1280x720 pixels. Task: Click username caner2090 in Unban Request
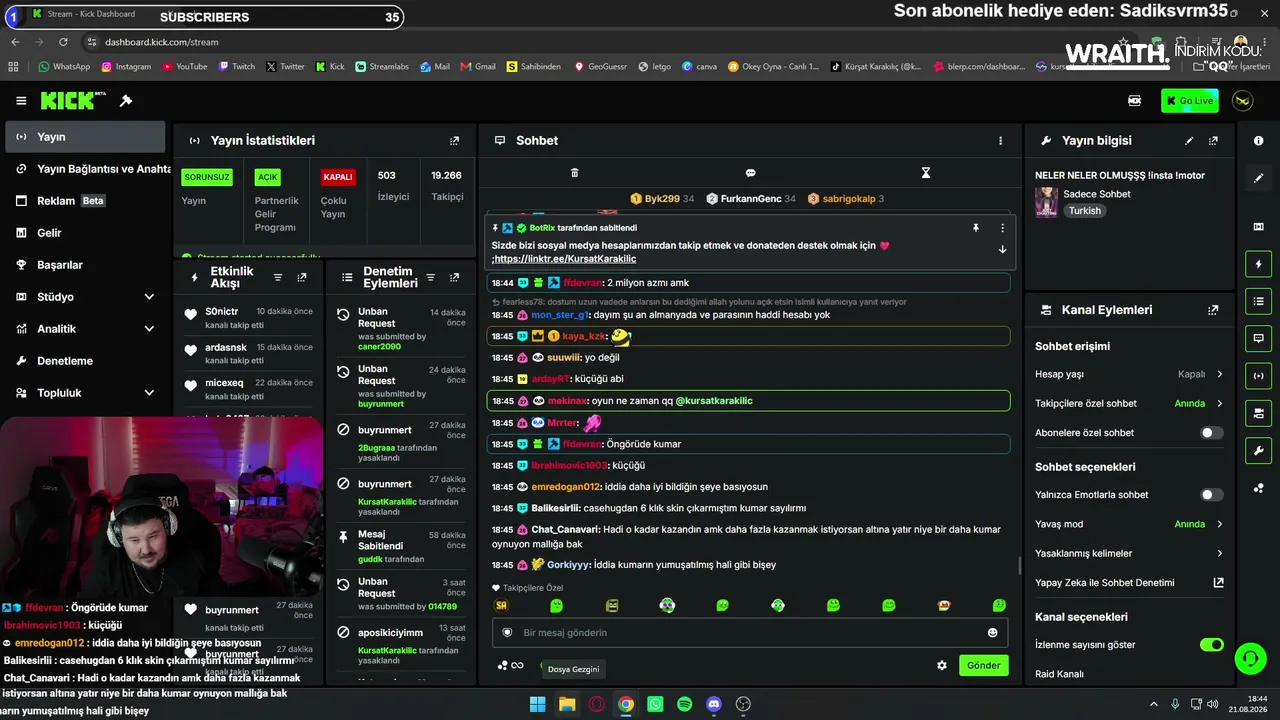(x=379, y=346)
